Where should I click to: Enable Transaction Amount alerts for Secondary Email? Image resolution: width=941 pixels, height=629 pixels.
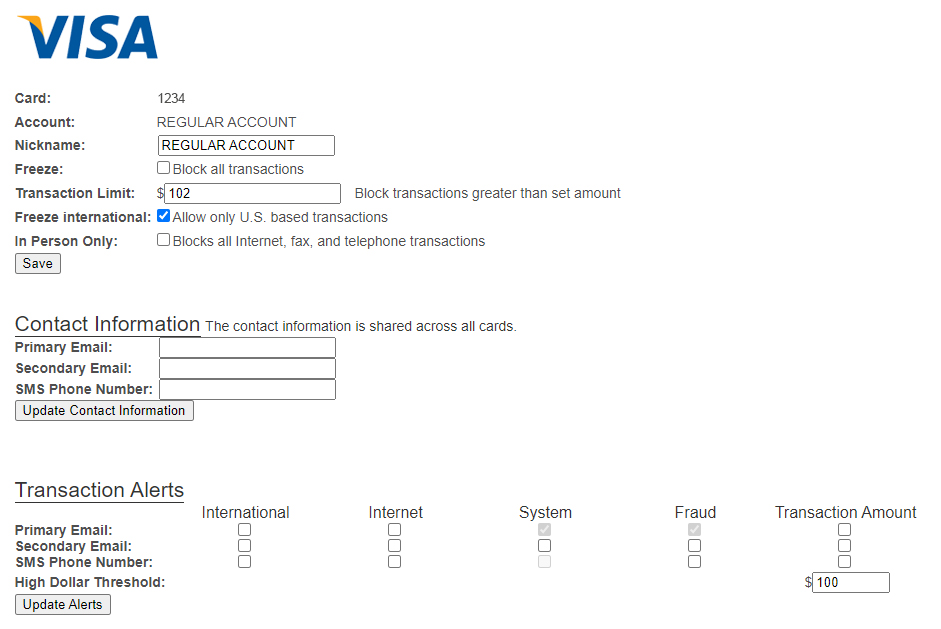(x=844, y=545)
